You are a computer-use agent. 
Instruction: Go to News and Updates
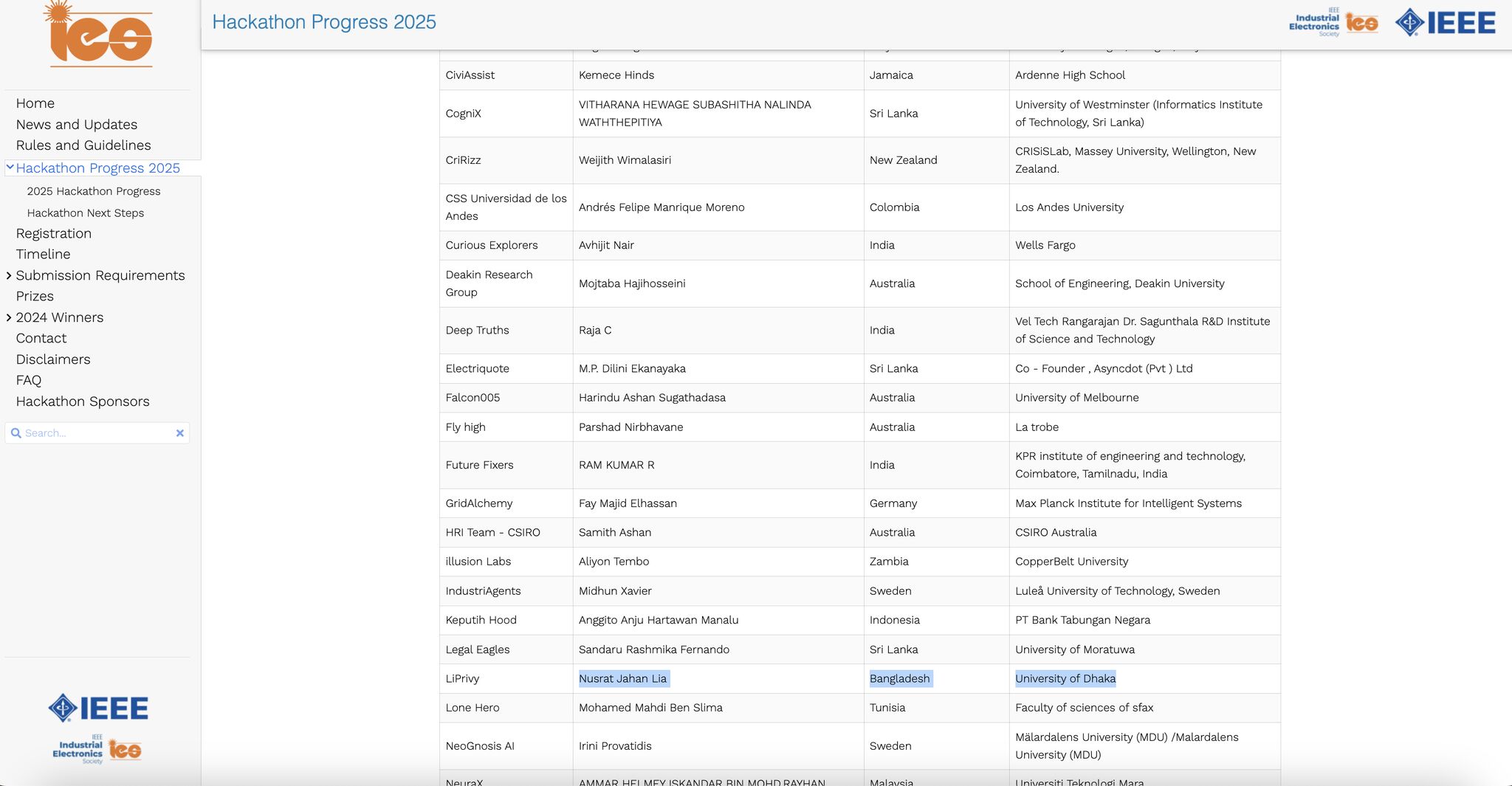click(77, 125)
